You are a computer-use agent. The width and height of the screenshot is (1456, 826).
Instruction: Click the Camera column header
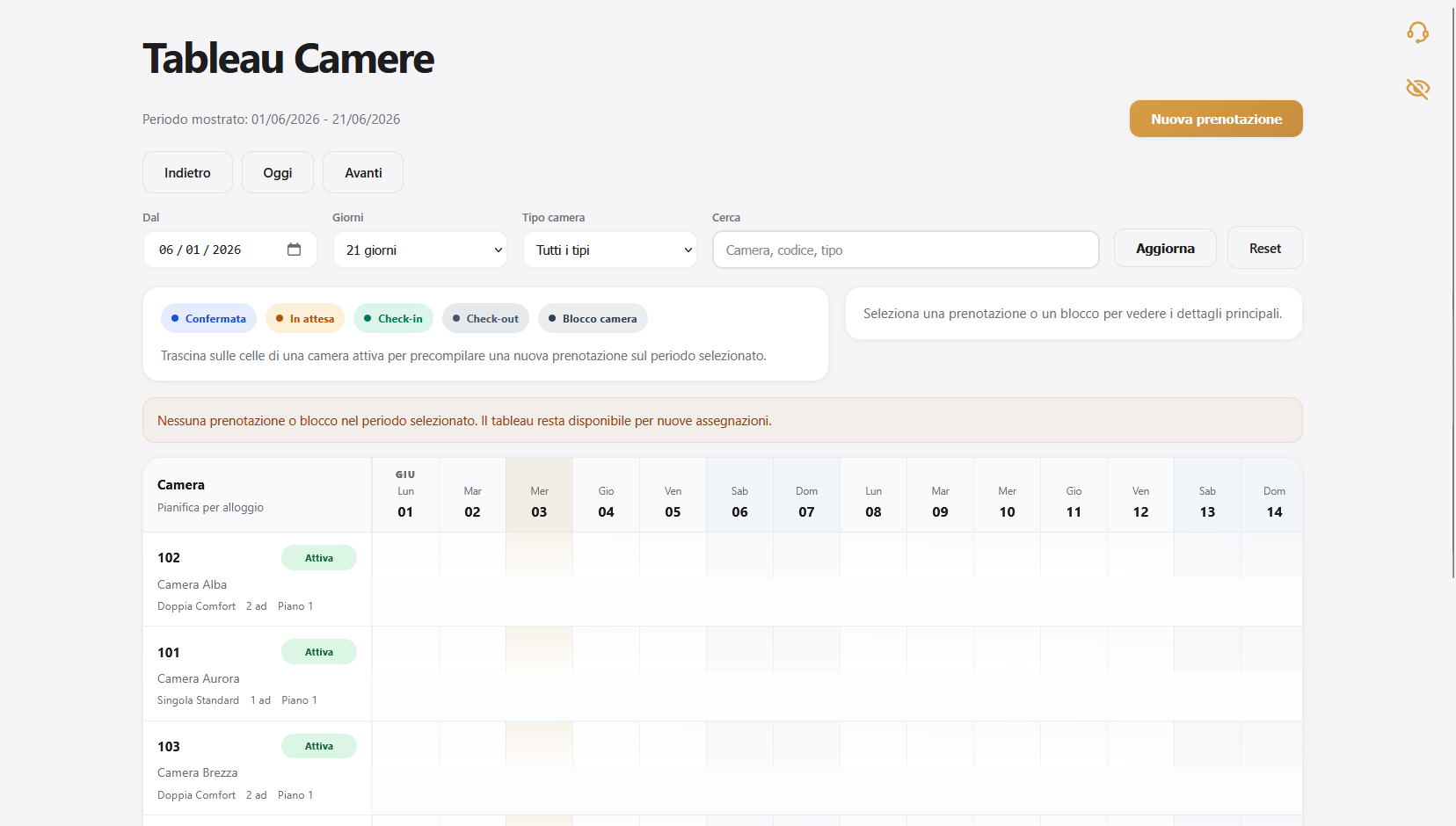click(257, 495)
